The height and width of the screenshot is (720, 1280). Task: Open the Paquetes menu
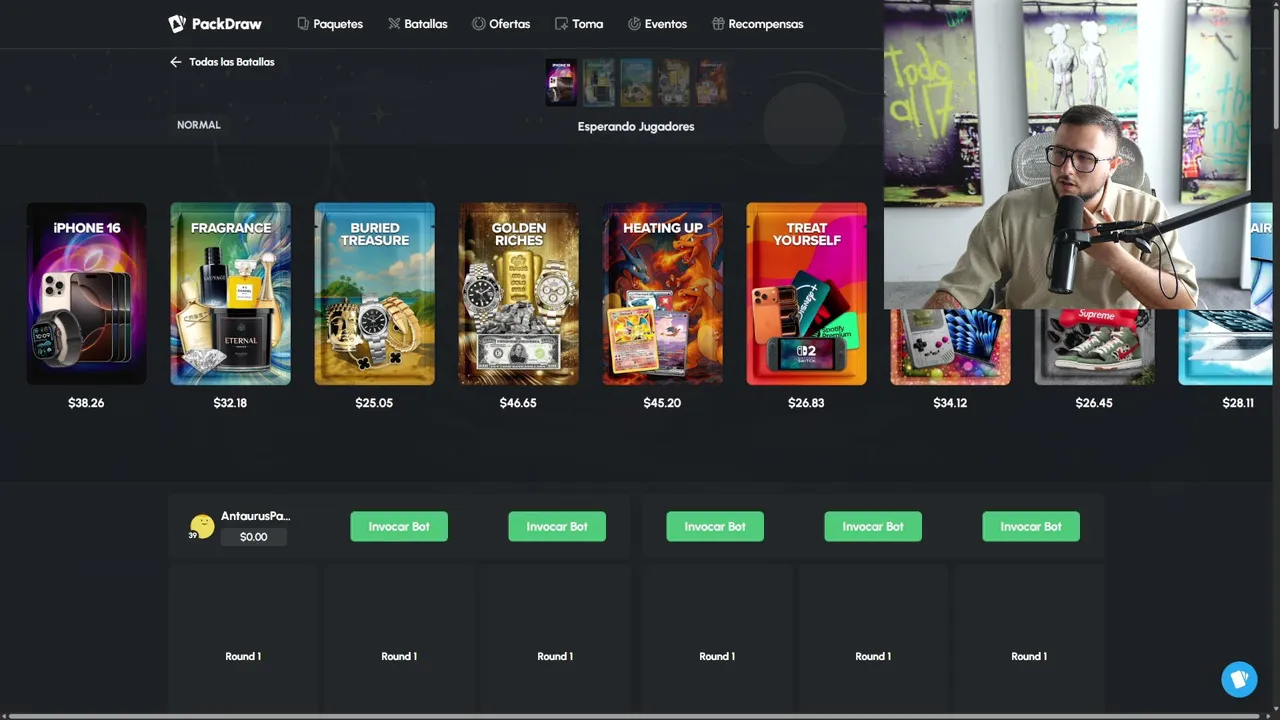coord(330,24)
